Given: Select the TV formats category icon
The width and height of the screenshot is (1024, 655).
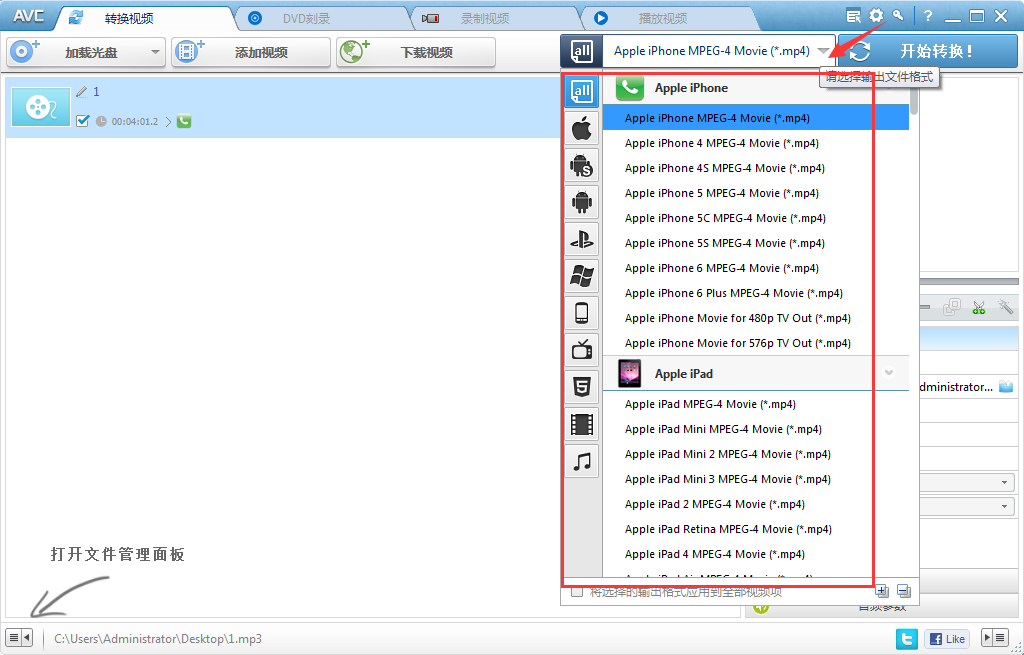Looking at the screenshot, I should point(581,351).
